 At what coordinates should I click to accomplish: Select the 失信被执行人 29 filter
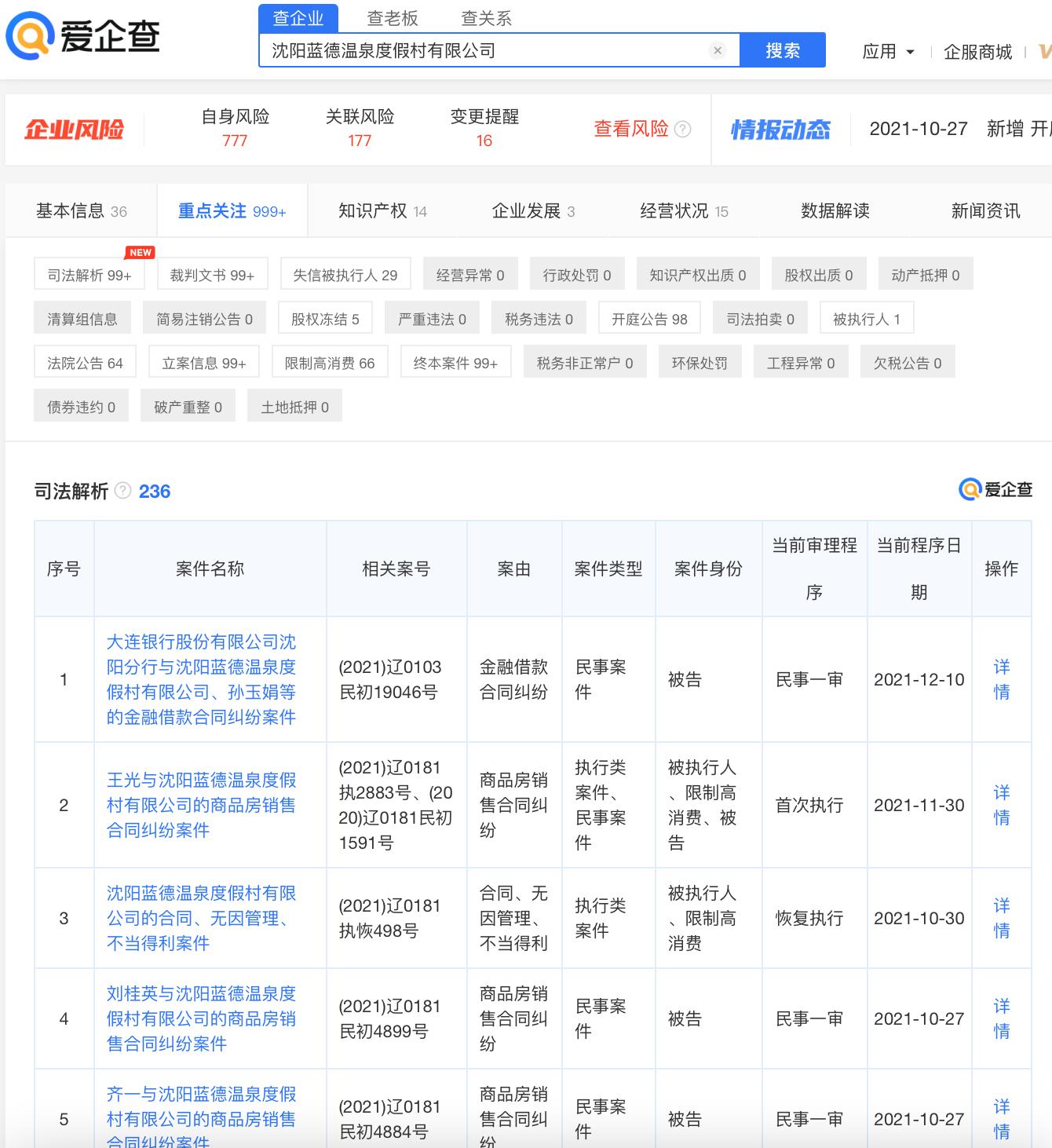point(346,273)
